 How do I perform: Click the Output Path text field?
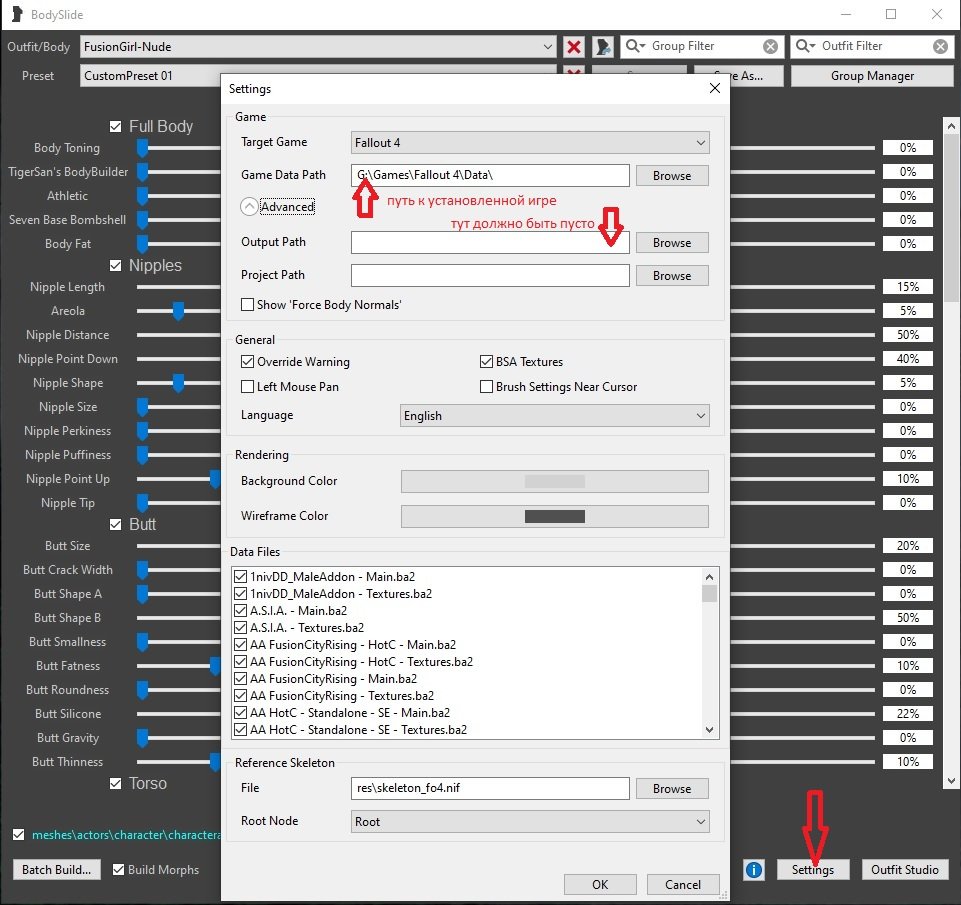(x=490, y=243)
